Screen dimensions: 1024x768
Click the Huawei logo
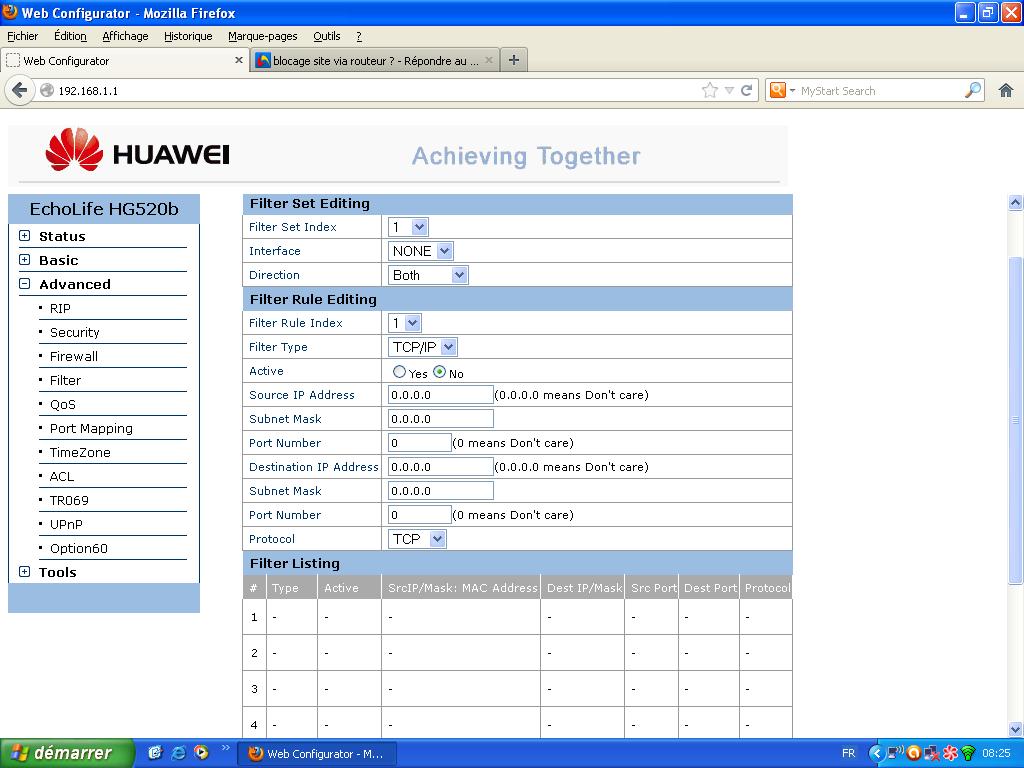(x=137, y=150)
